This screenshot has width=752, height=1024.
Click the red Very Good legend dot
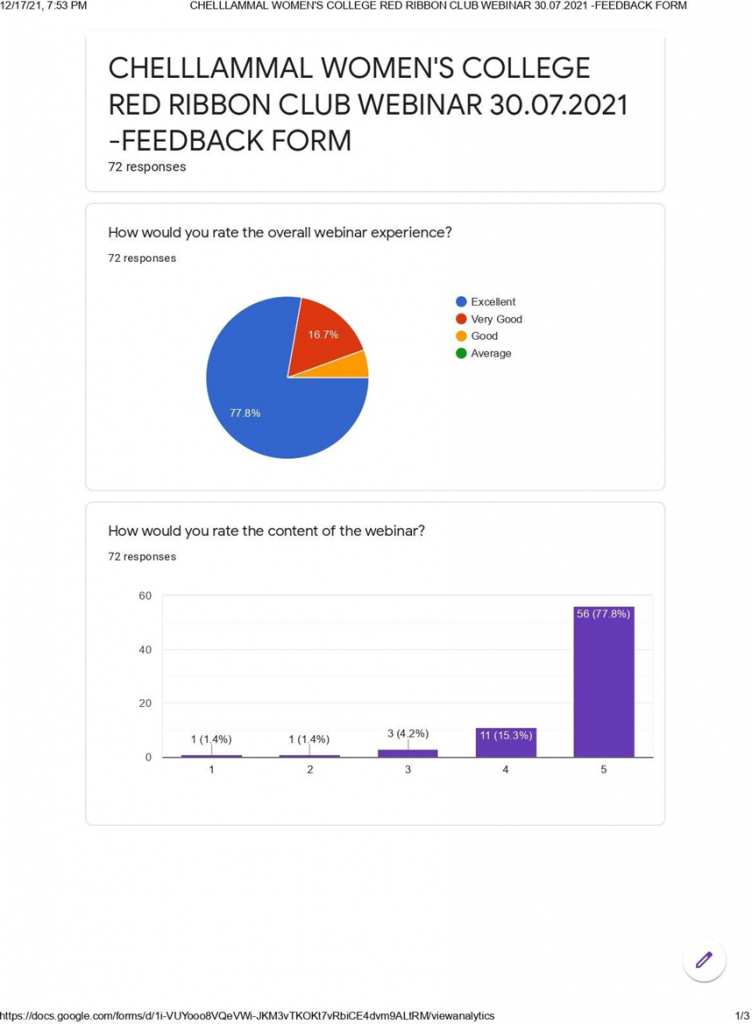point(461,319)
